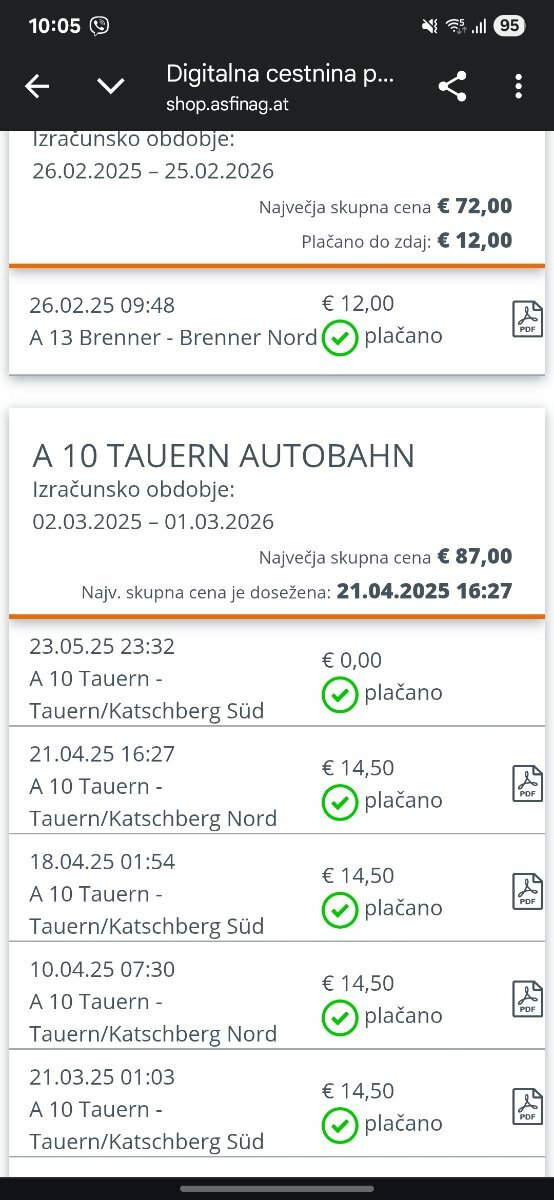
Task: Open PDF for 18.04.25 01:54 Tauern toll
Action: pos(527,891)
